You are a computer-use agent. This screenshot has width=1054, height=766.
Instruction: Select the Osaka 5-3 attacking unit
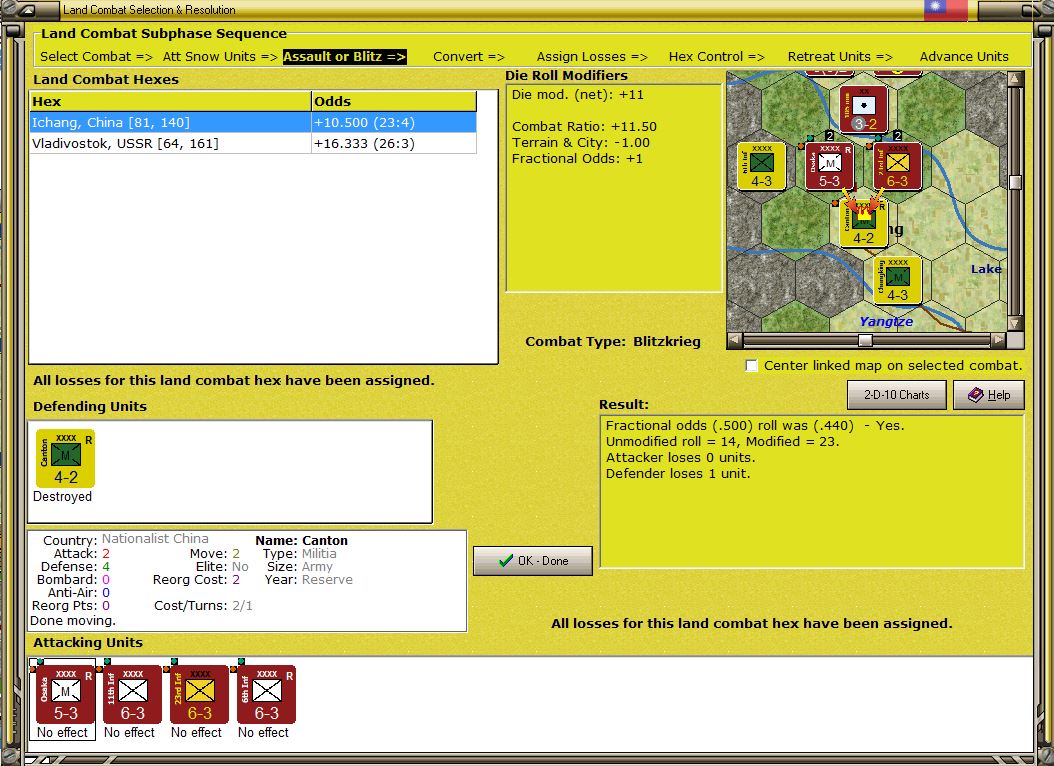click(x=65, y=694)
